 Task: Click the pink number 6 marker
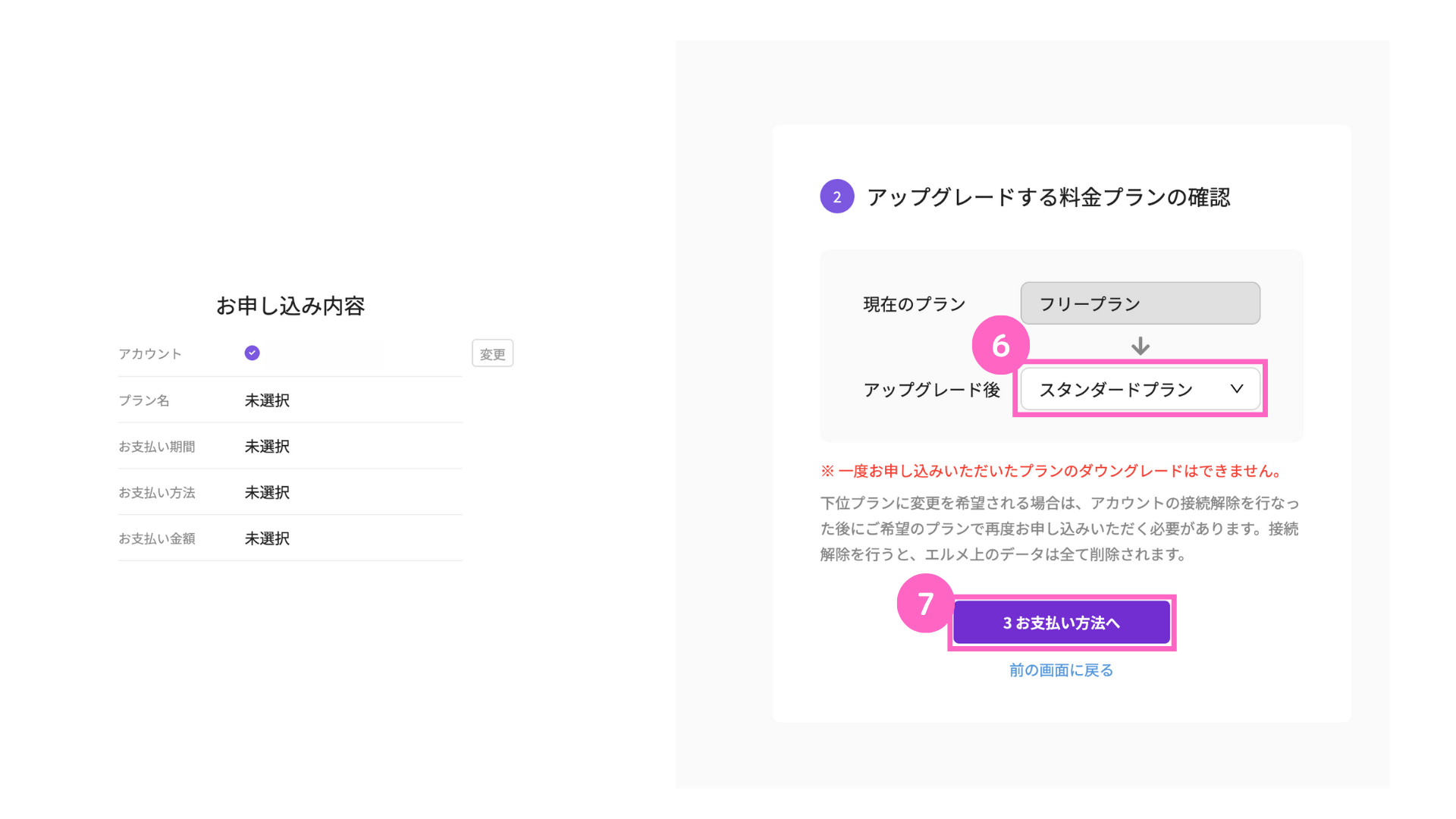coord(1000,345)
